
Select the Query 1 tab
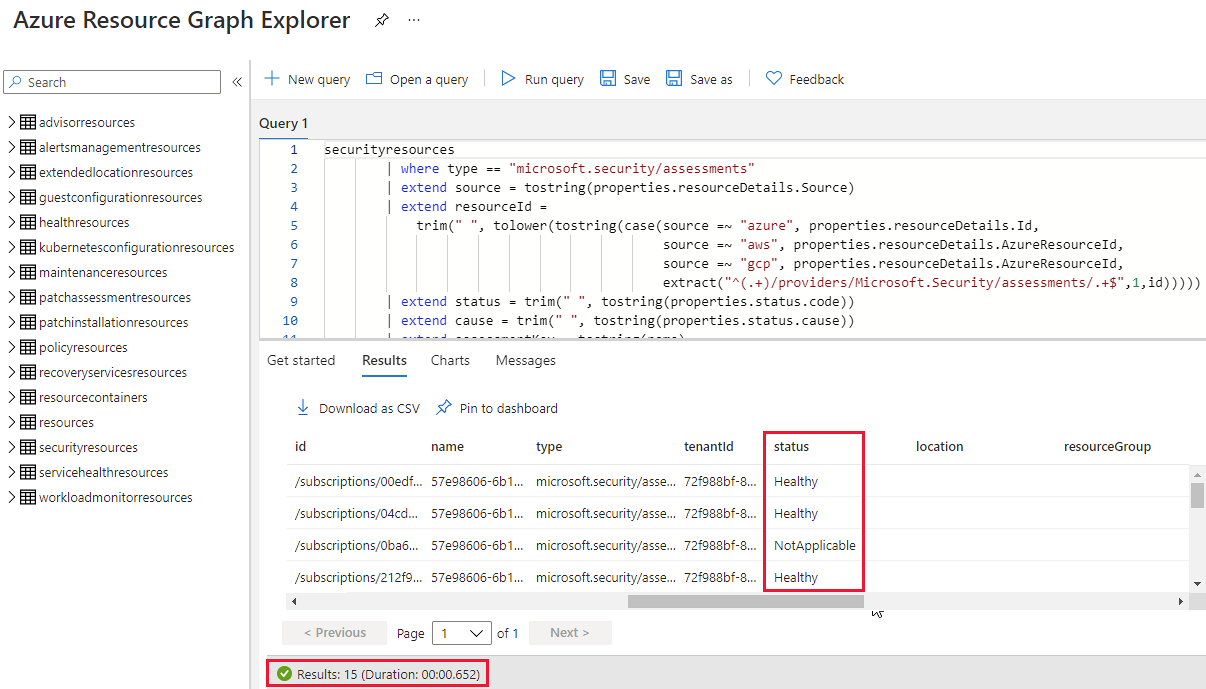[284, 123]
